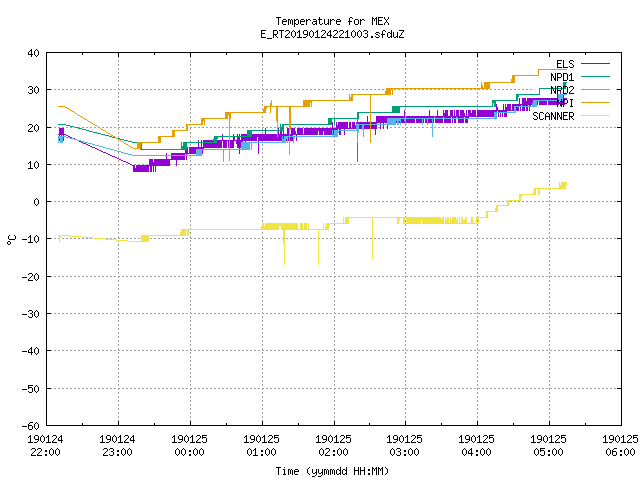Click the yellow SCANNER legend line sample
The height and width of the screenshot is (480, 640).
(595, 116)
